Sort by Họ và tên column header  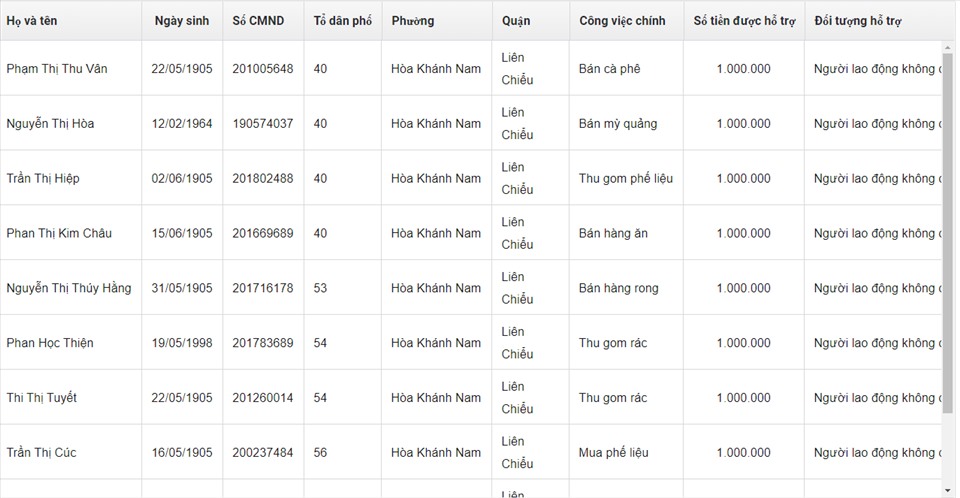71,21
